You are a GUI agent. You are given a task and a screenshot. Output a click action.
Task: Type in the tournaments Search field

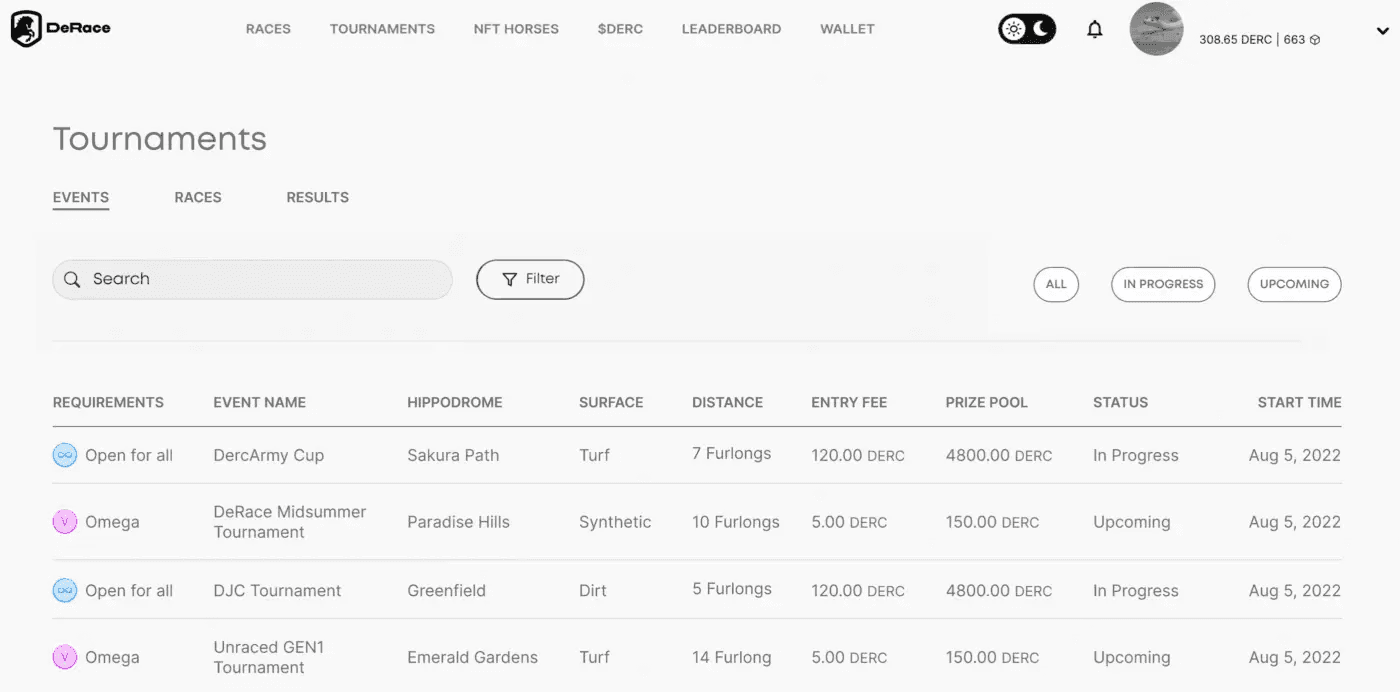tap(260, 280)
